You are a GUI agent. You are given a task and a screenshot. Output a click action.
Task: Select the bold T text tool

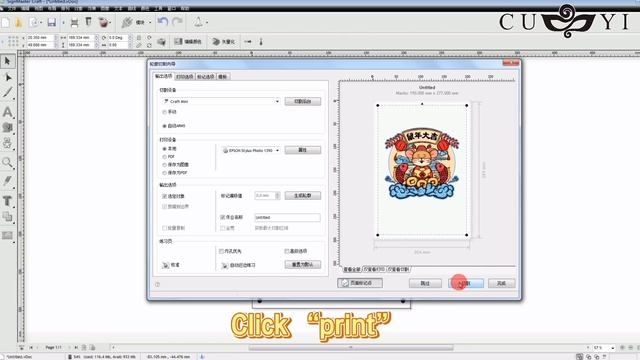coord(7,201)
